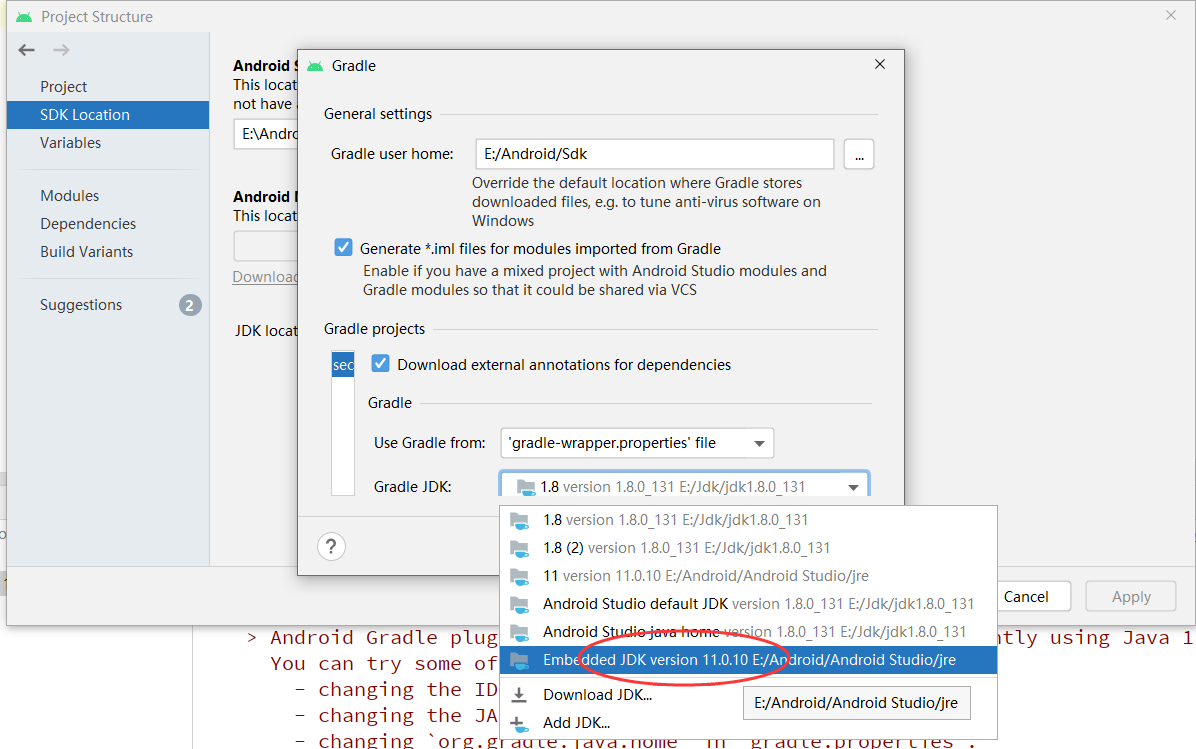1196x749 pixels.
Task: Select 1.8 (2) version JDK option
Action: (748, 548)
